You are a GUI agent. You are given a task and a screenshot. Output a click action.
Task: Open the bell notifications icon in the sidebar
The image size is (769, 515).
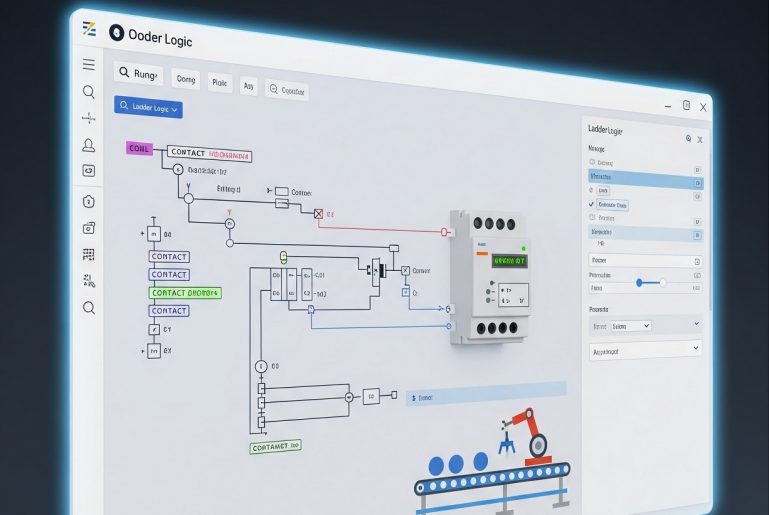tap(89, 145)
